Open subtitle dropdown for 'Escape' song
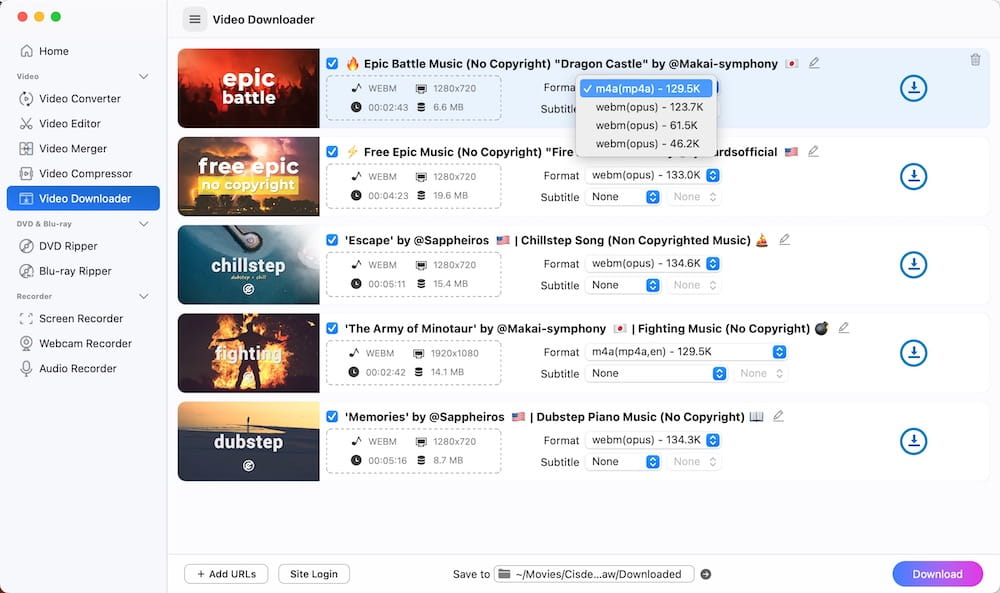1000x593 pixels. point(622,285)
